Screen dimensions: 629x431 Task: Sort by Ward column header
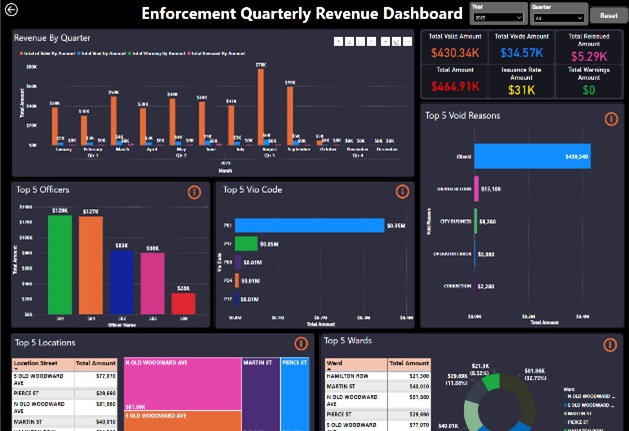[356, 364]
